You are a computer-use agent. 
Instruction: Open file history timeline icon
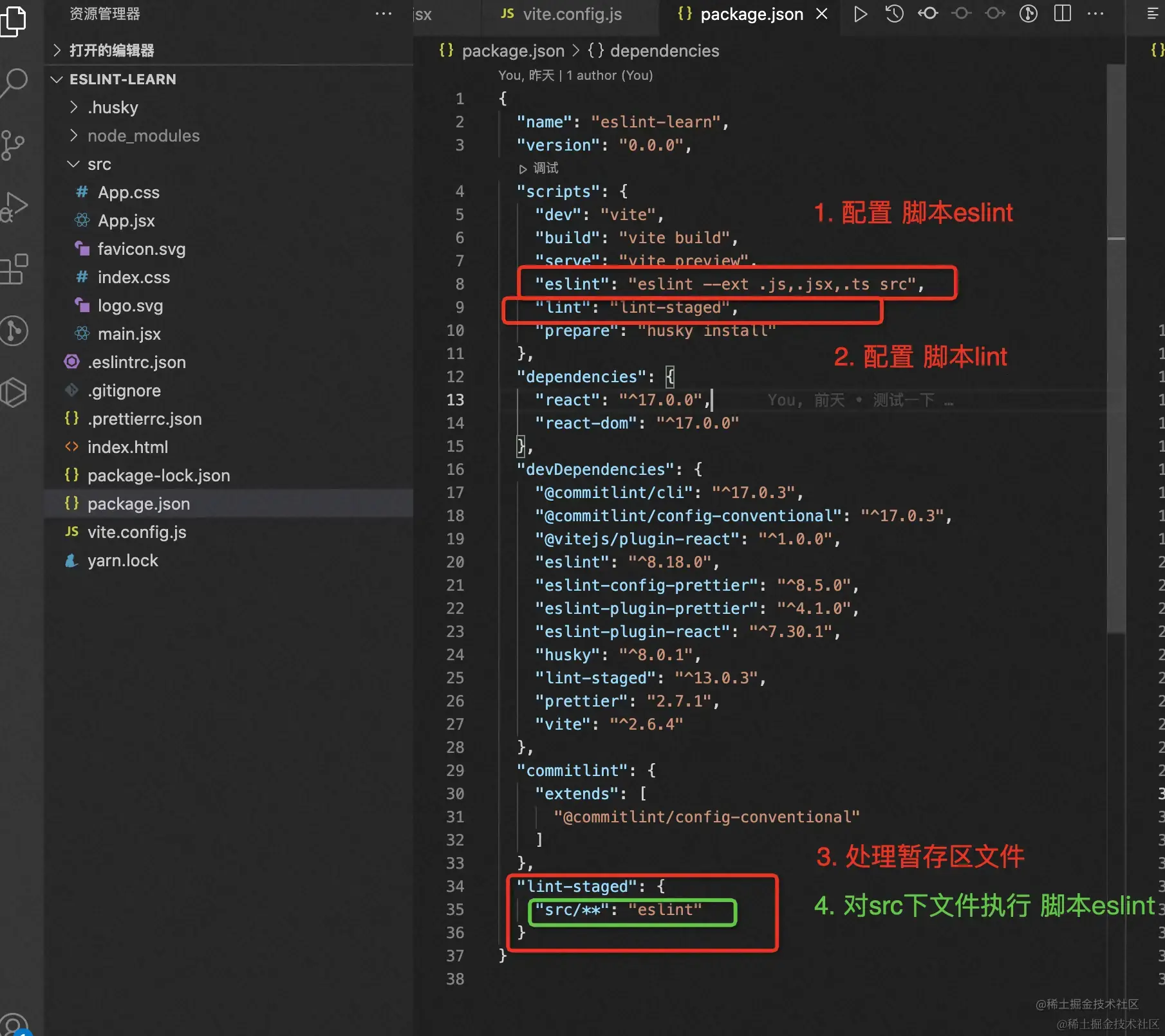(894, 14)
